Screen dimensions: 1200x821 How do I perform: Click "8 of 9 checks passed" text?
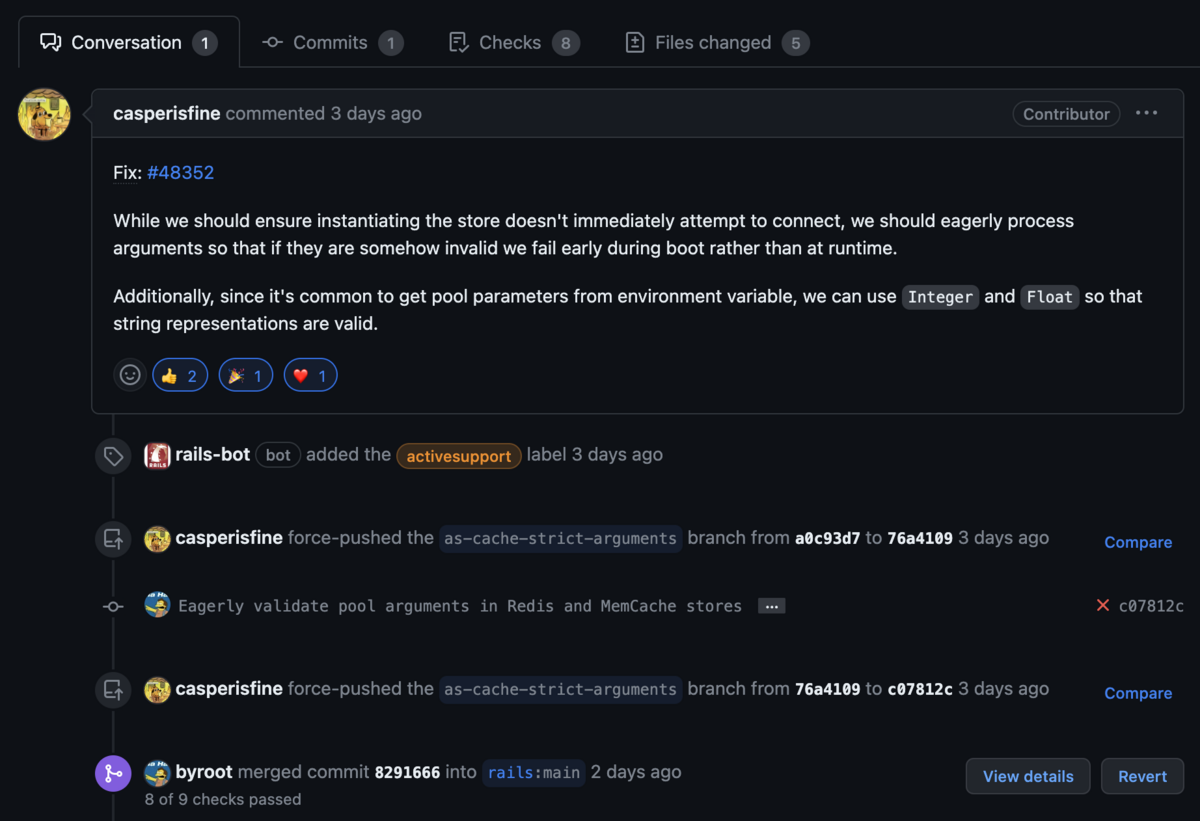222,799
